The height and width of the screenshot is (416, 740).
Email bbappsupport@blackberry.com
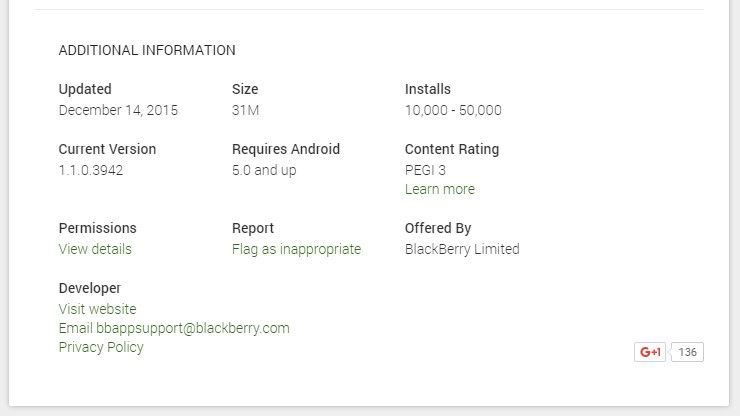tap(174, 328)
